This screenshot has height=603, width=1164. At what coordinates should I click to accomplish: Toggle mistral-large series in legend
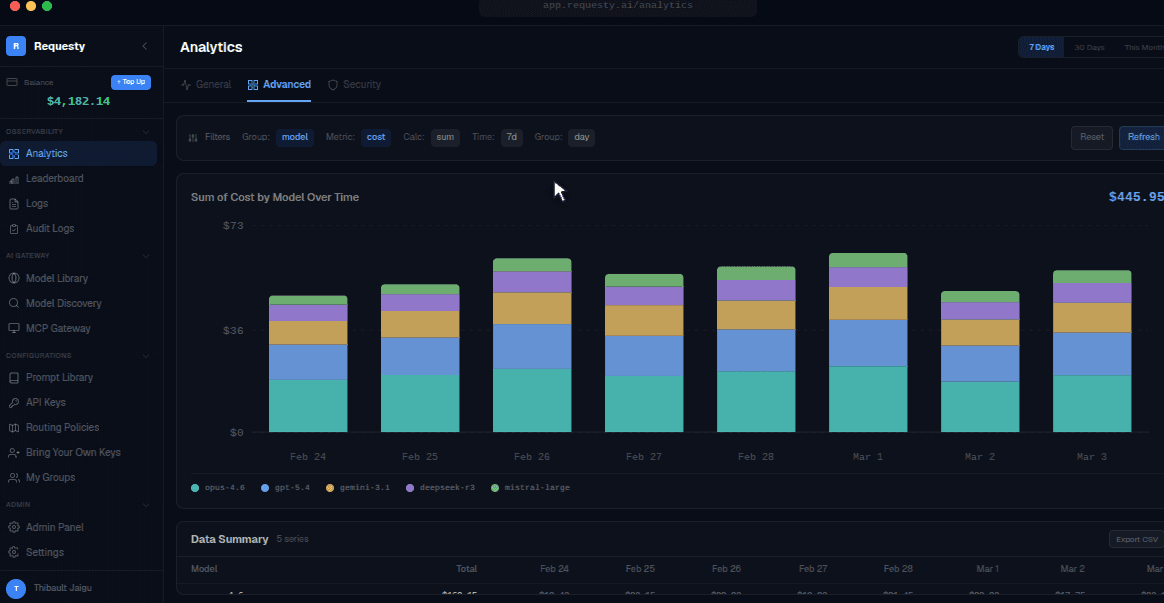[x=530, y=488]
